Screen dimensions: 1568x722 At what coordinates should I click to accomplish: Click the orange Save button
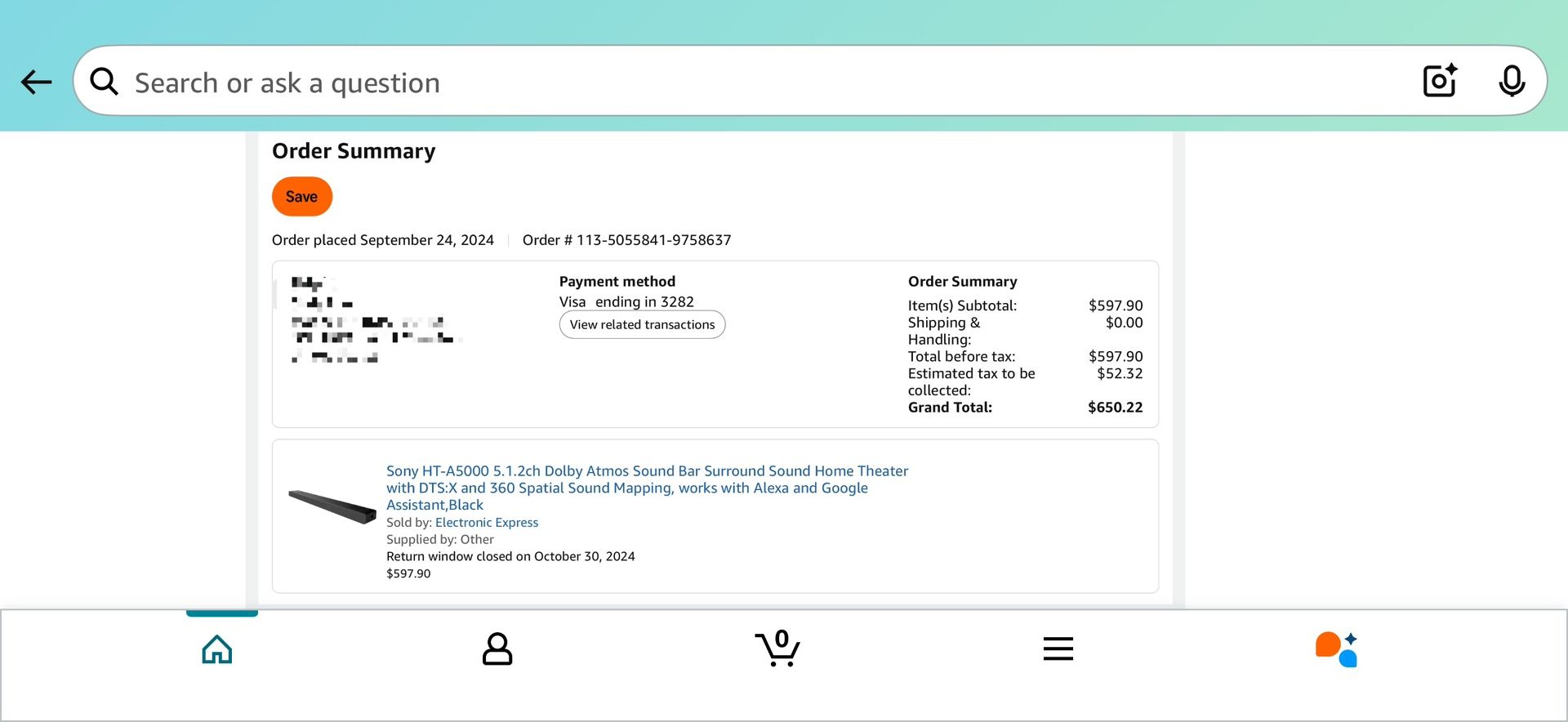coord(301,197)
